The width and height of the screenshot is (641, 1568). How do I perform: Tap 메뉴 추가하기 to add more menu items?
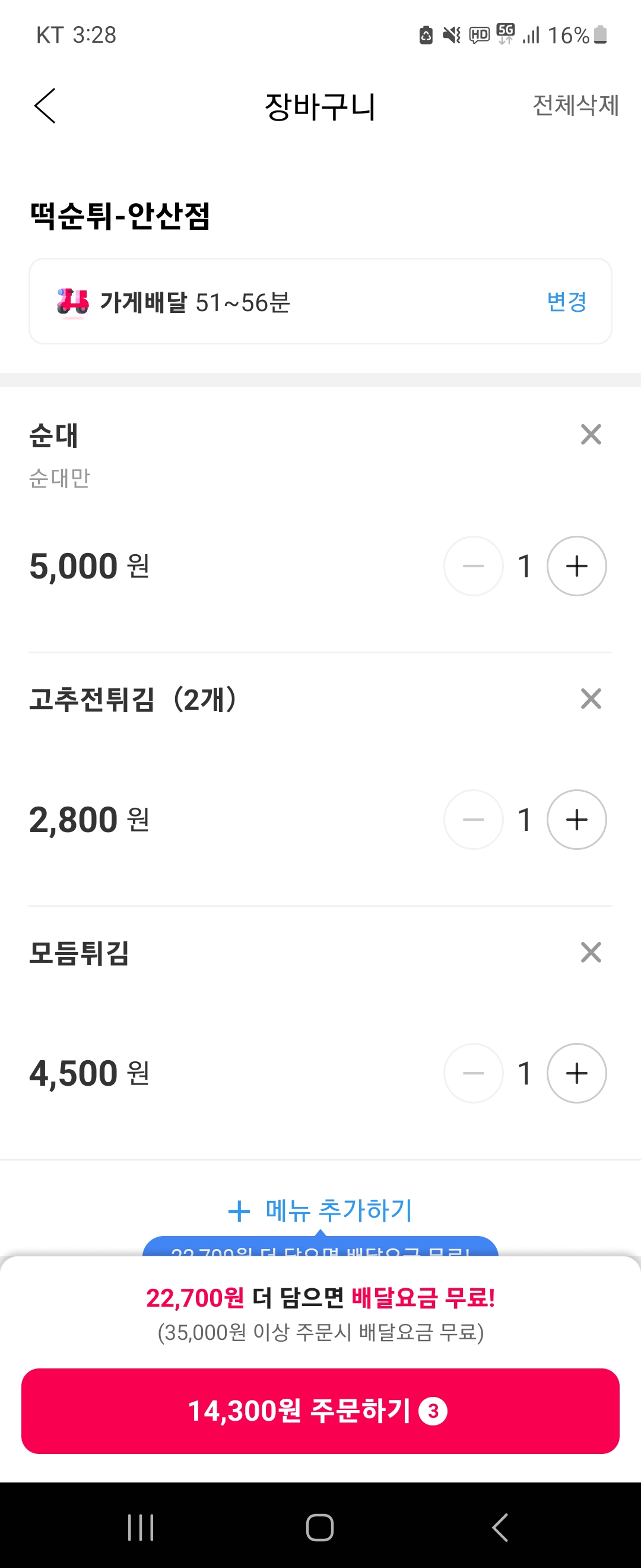point(320,1210)
